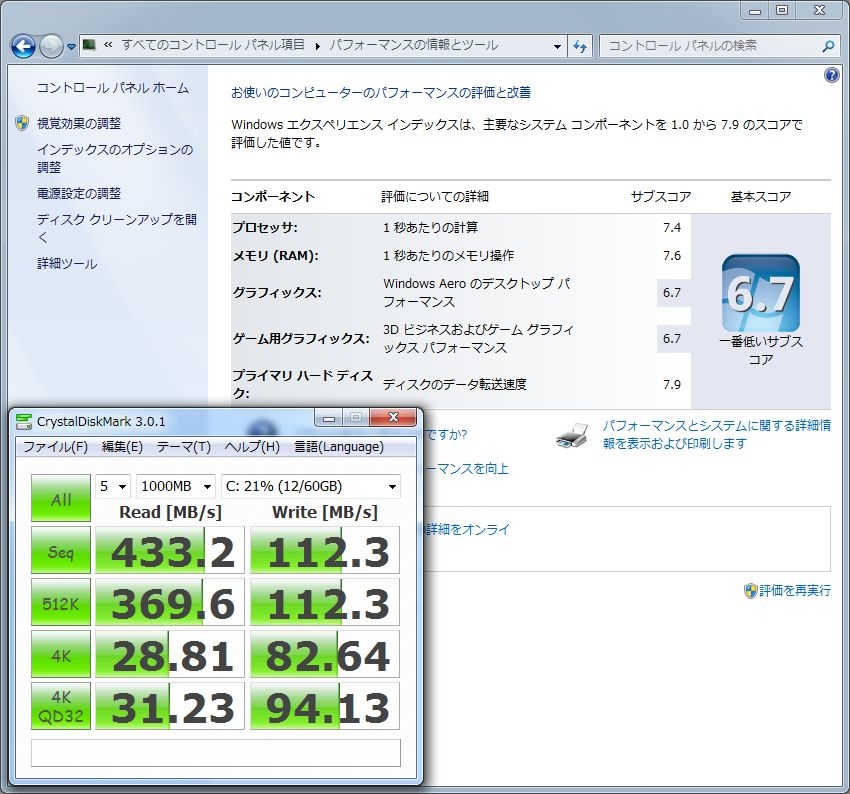
Task: Run all benchmarks with All button
Action: coord(61,498)
